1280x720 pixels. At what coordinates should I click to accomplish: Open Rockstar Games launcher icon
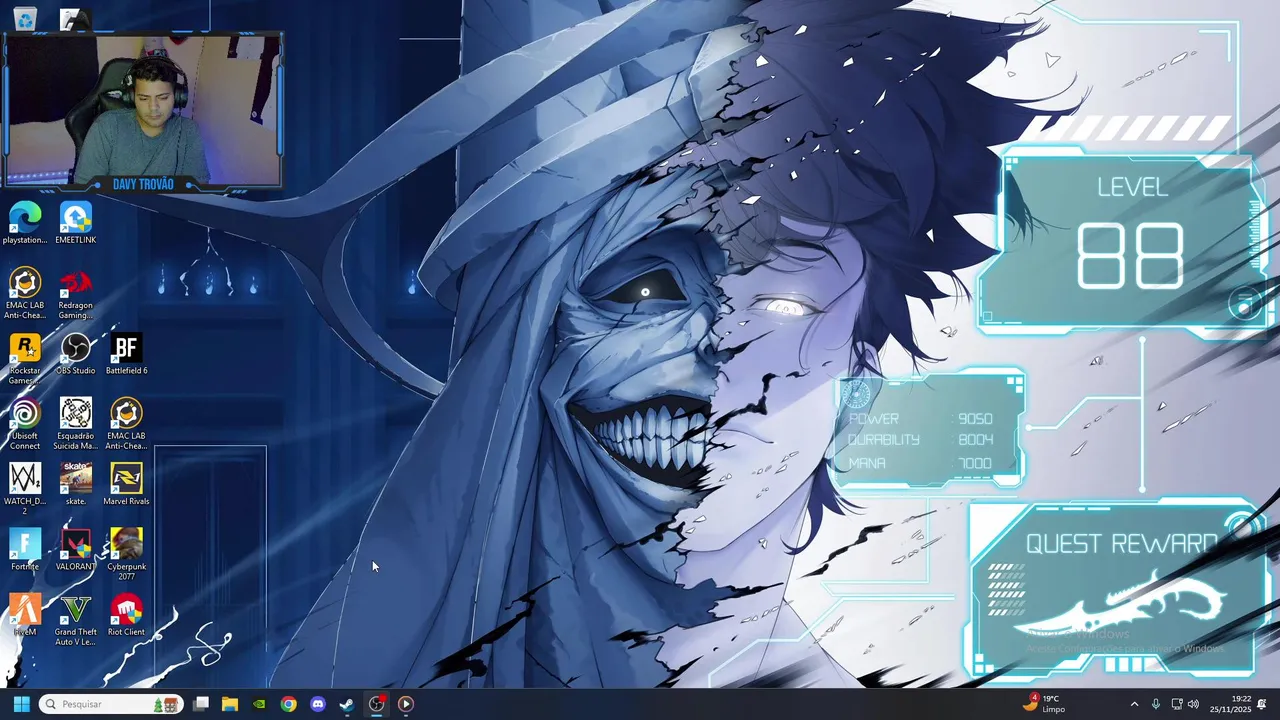tap(25, 358)
